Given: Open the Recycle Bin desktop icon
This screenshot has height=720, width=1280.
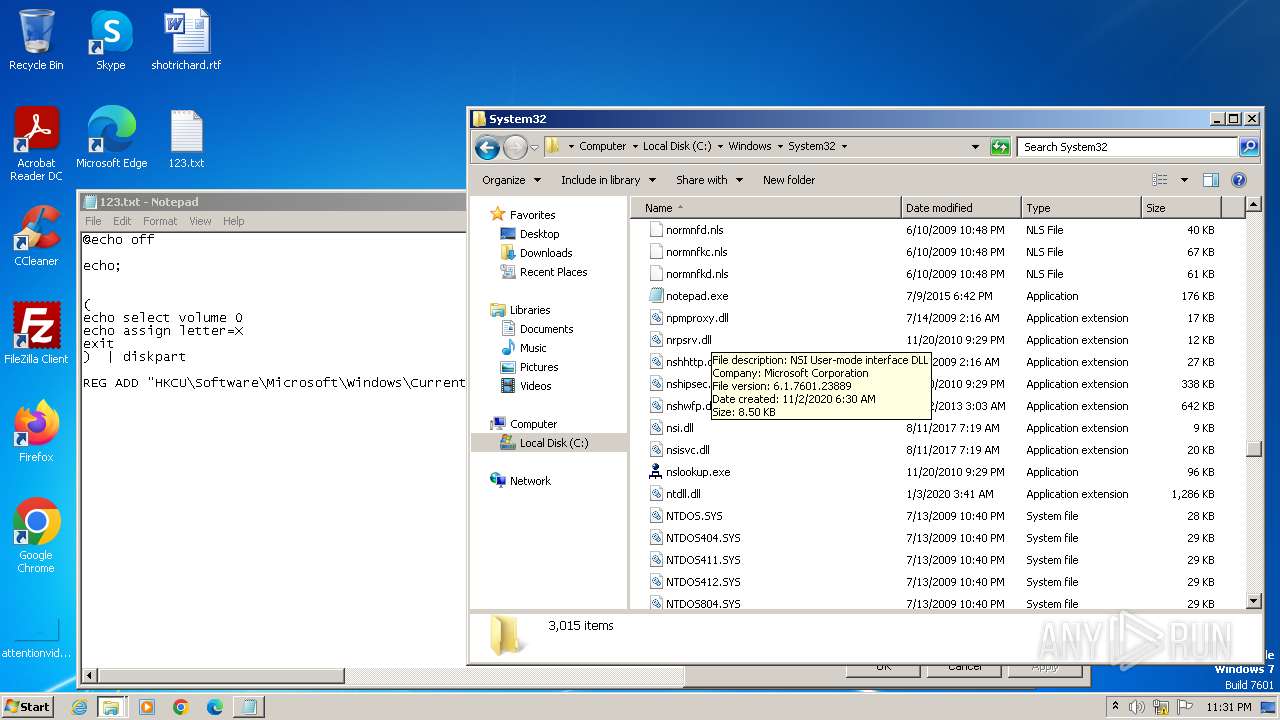Looking at the screenshot, I should click(36, 40).
